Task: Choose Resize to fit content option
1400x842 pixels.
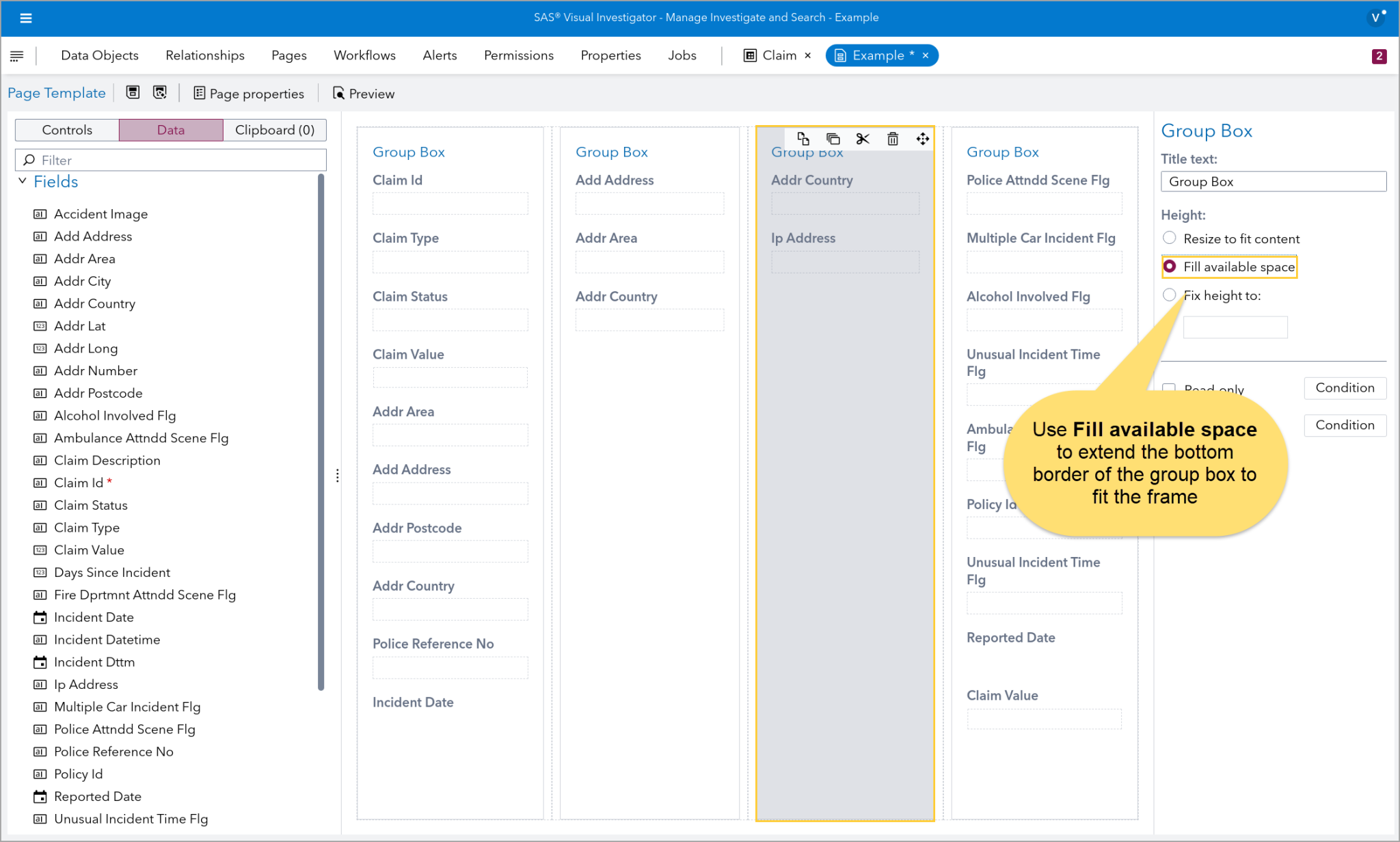Action: (1170, 238)
